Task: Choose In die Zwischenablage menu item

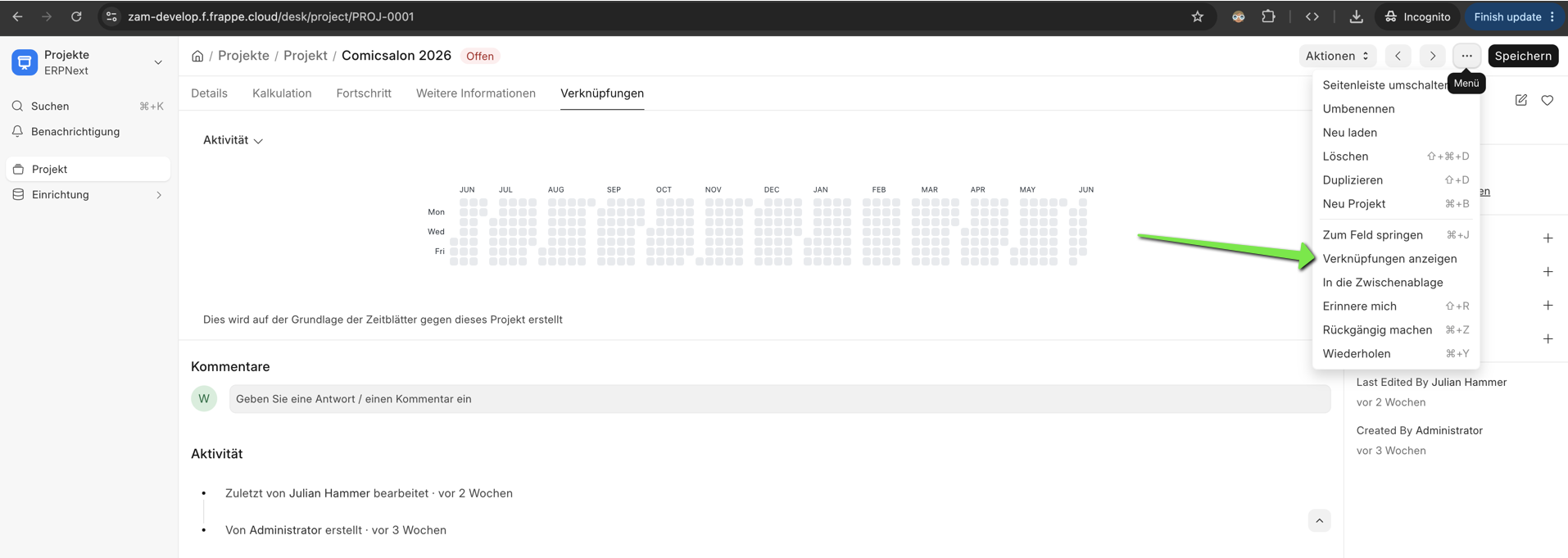Action: pos(1395,283)
